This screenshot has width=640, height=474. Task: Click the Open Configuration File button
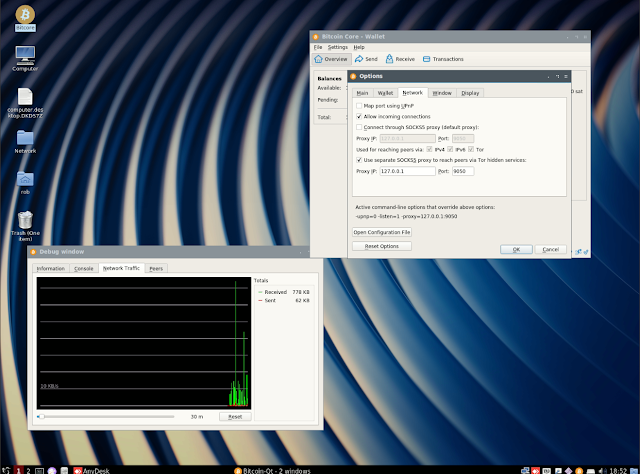382,232
